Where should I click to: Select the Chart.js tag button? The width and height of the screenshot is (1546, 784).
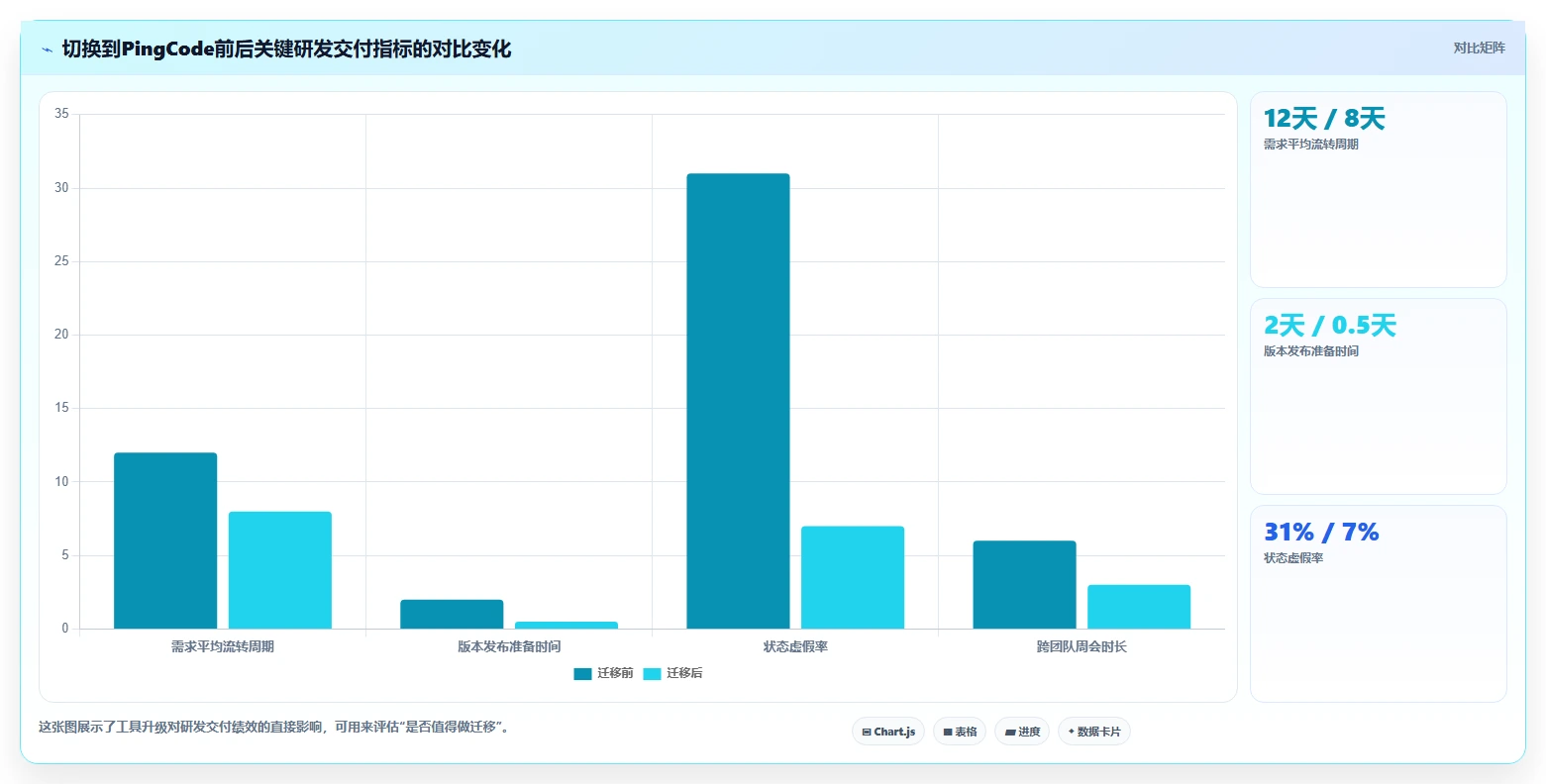click(x=888, y=732)
